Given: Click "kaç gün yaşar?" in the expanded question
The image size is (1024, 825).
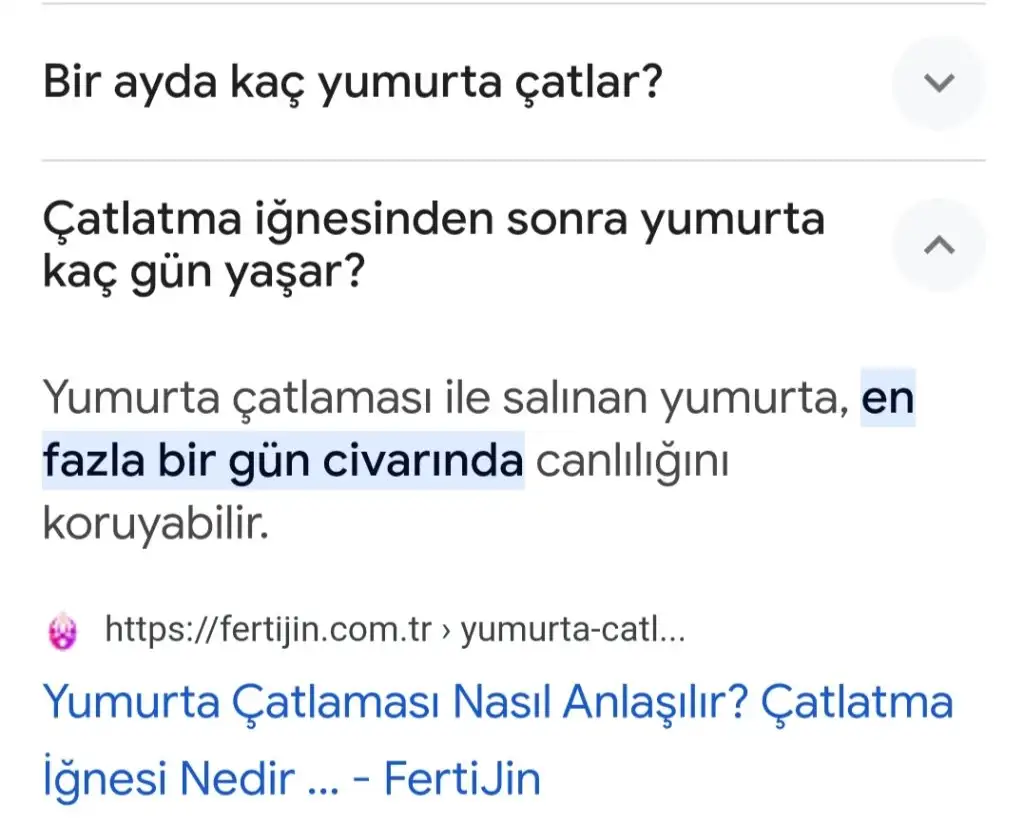Looking at the screenshot, I should click(202, 272).
